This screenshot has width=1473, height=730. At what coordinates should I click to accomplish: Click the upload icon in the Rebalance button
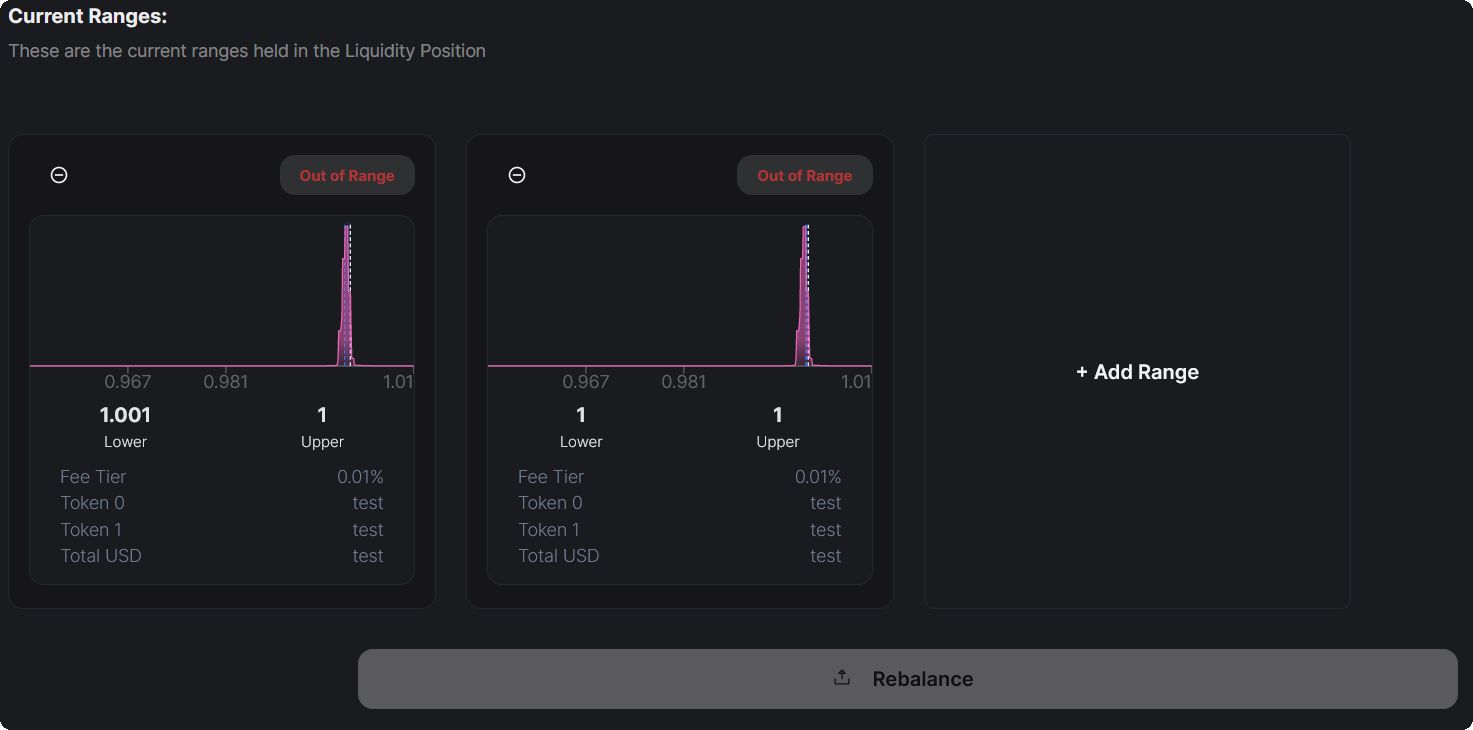coord(842,678)
